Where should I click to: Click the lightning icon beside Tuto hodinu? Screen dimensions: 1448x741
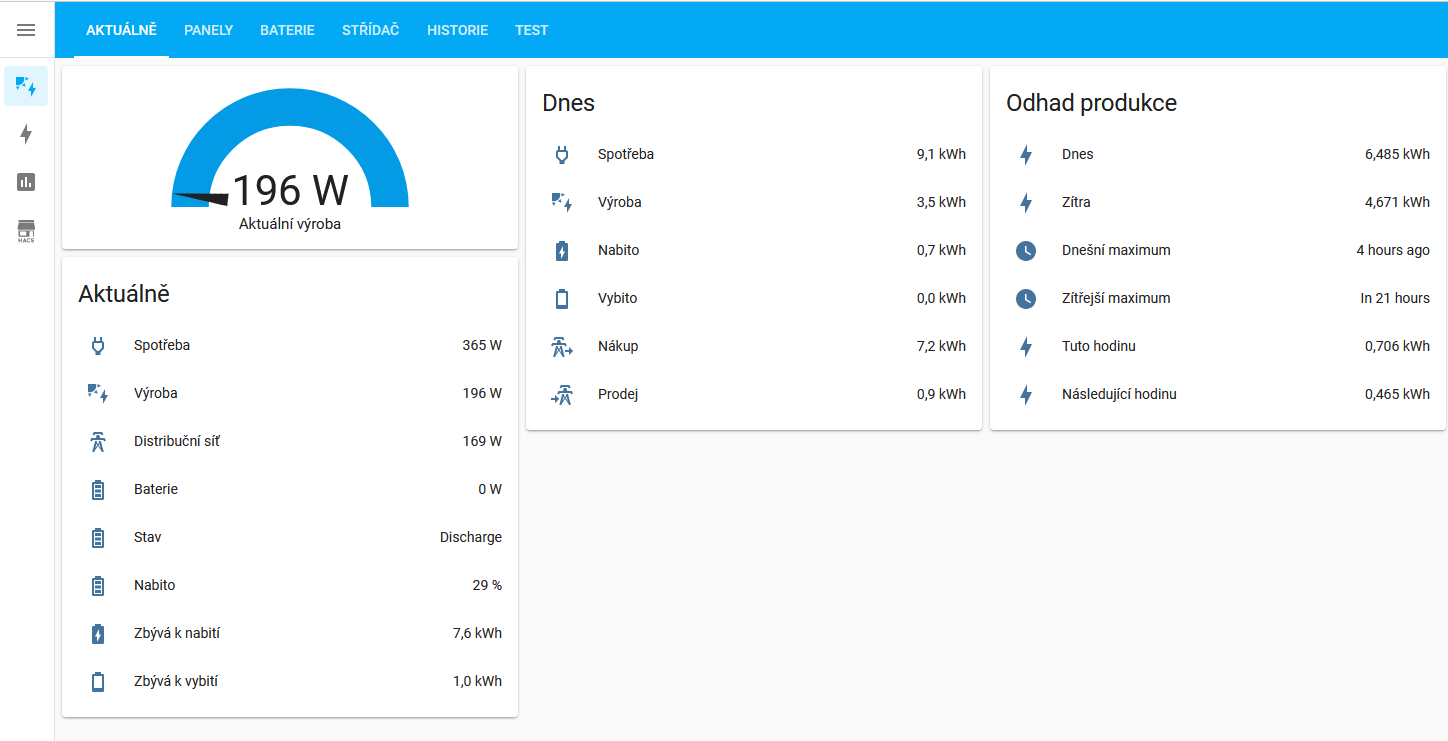1026,346
